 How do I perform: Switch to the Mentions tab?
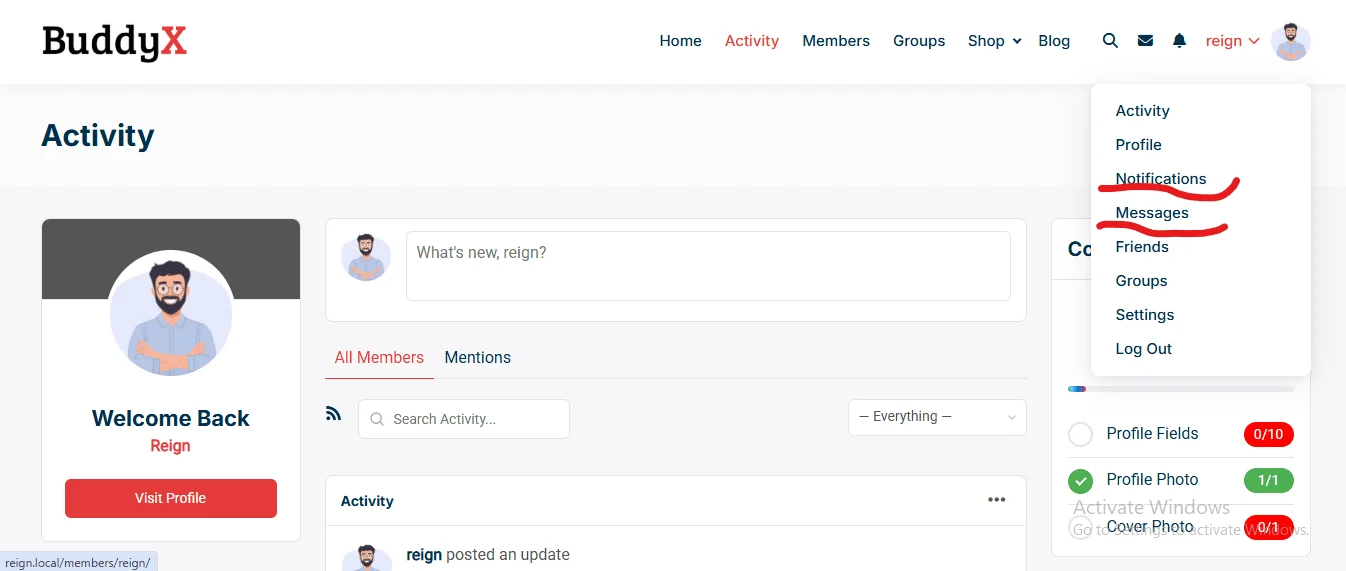click(478, 357)
